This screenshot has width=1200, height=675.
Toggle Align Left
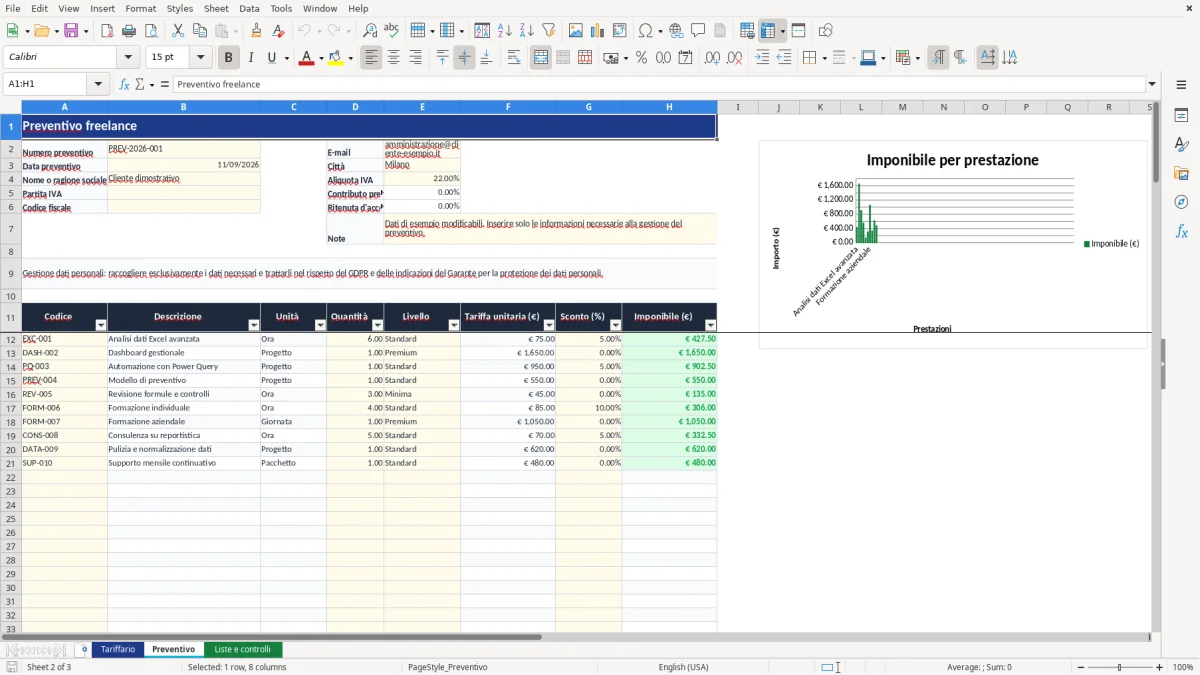[371, 58]
